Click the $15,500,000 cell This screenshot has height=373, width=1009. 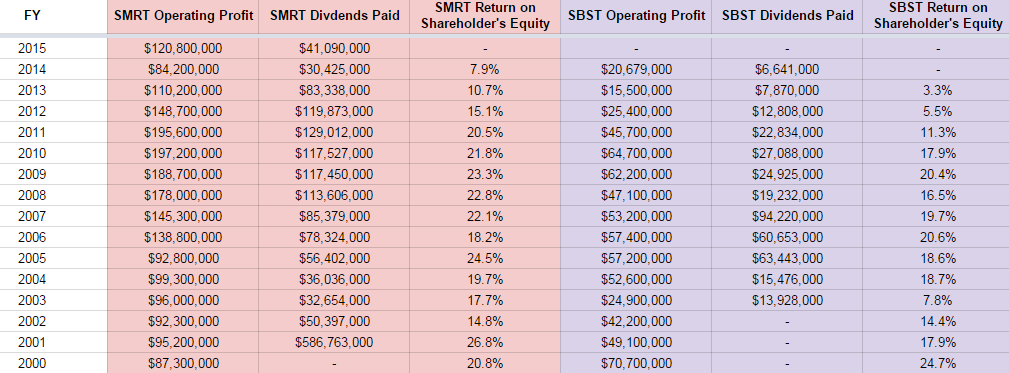click(x=636, y=91)
